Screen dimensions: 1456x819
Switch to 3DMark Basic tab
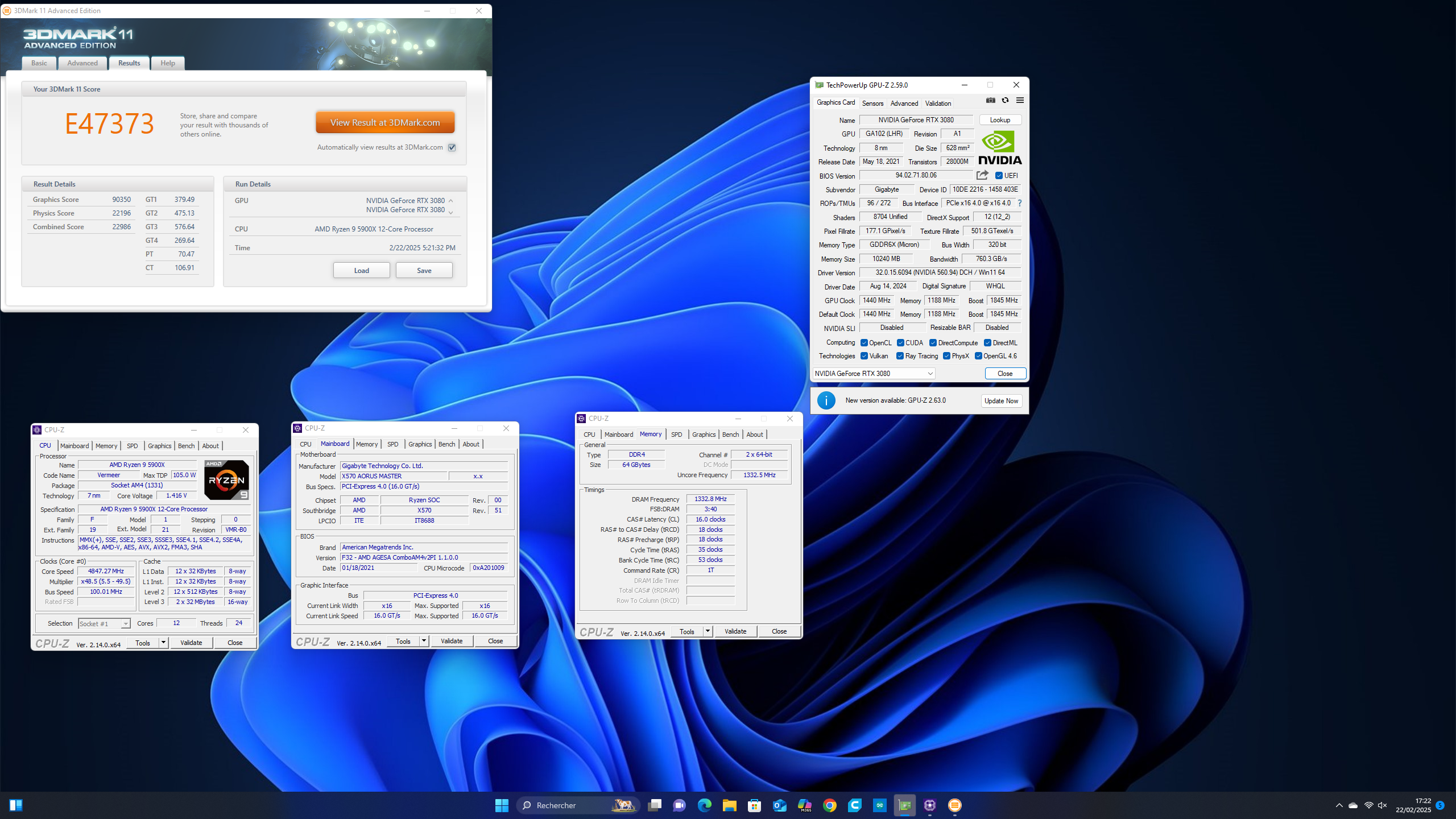(39, 63)
